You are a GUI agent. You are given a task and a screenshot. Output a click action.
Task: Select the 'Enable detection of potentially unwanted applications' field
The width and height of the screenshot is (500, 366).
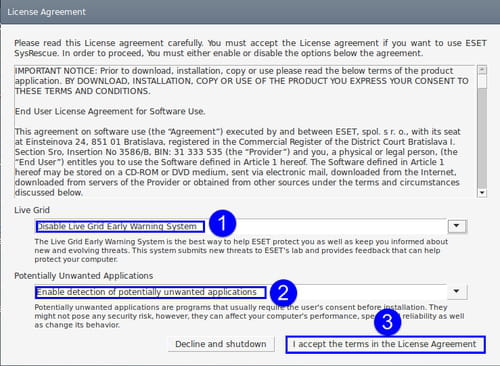241,292
